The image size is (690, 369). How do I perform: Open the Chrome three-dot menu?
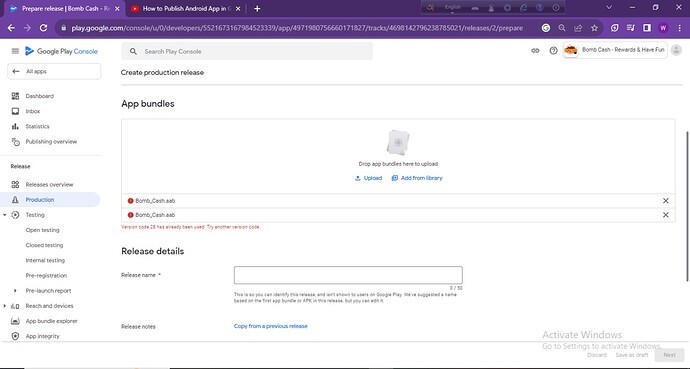[680, 28]
